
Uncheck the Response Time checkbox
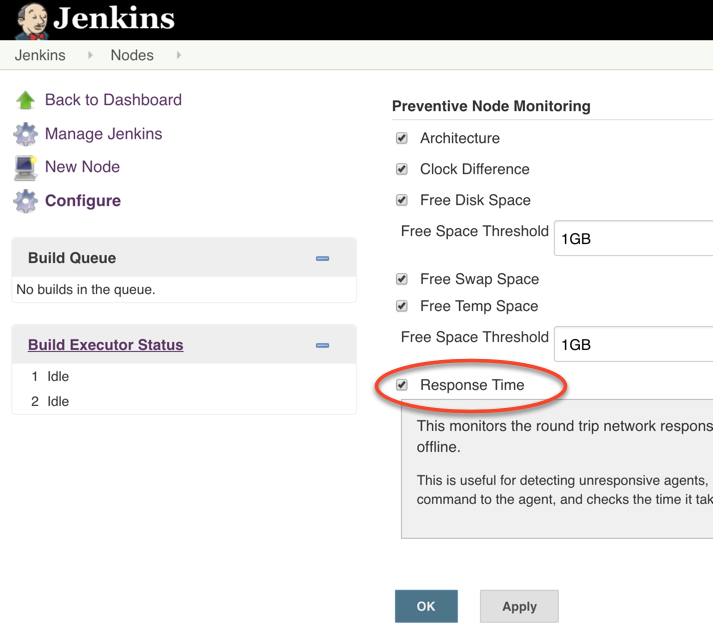(402, 385)
